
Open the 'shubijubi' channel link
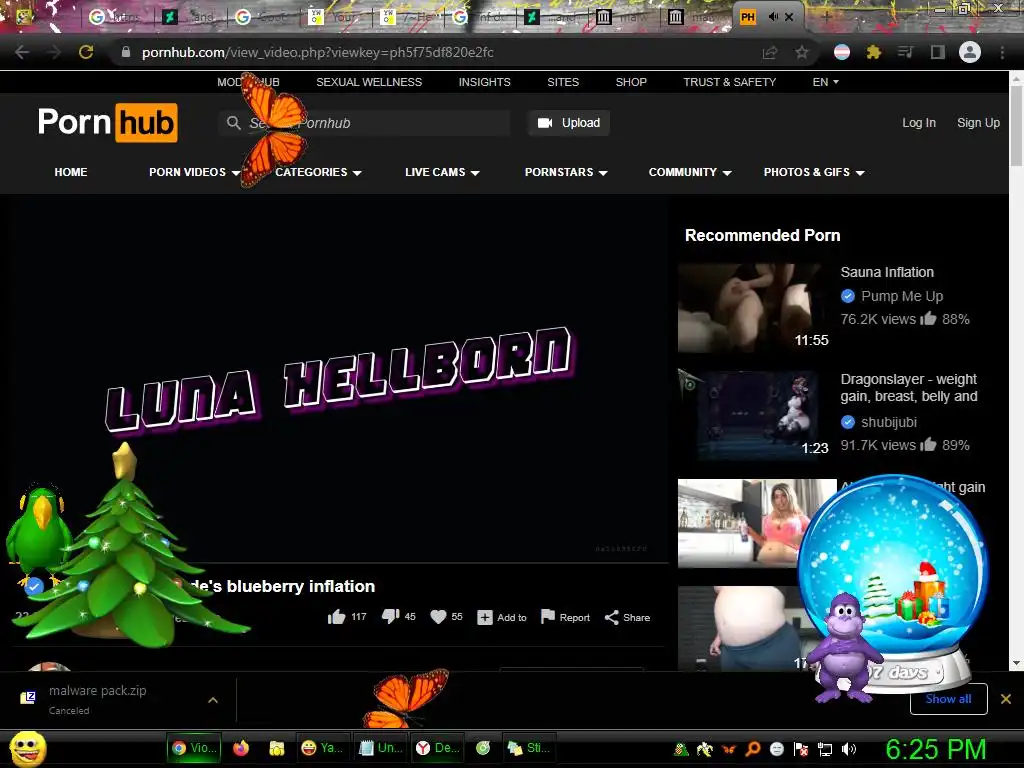[x=889, y=423]
